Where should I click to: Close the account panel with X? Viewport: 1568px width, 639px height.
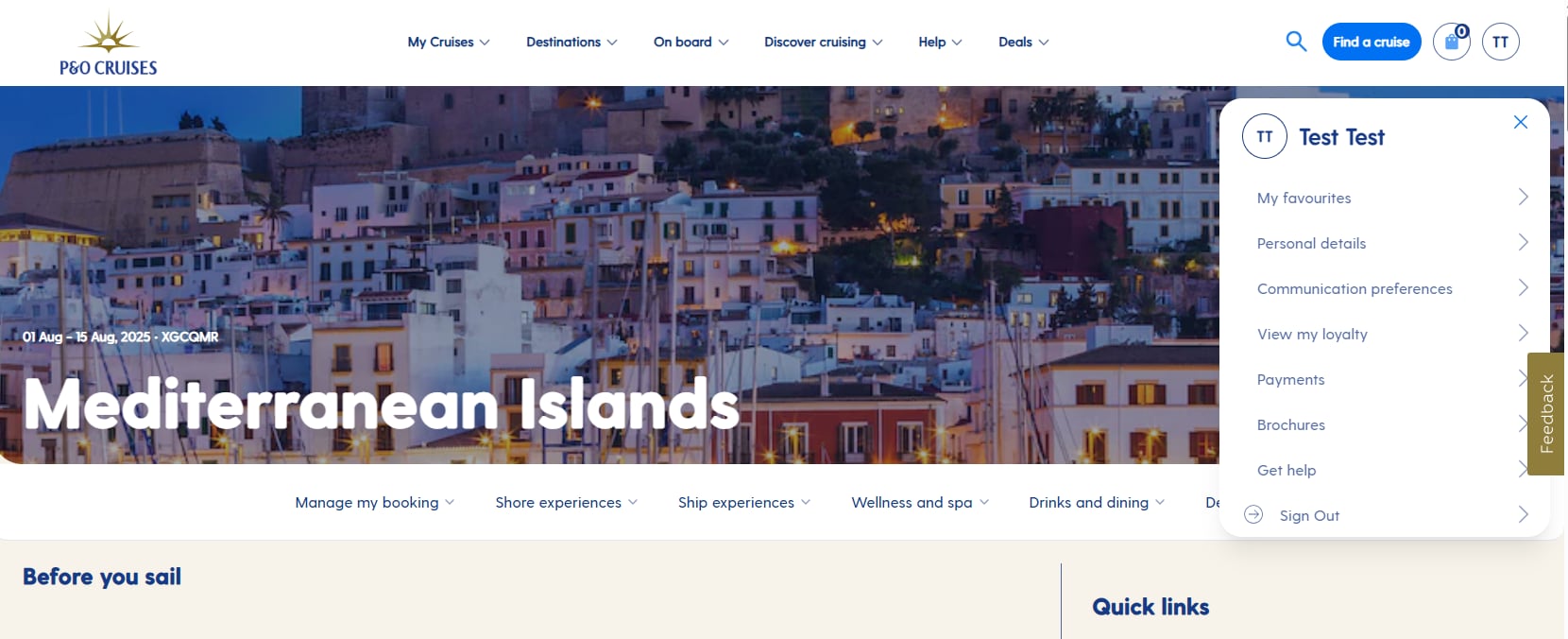click(1520, 122)
